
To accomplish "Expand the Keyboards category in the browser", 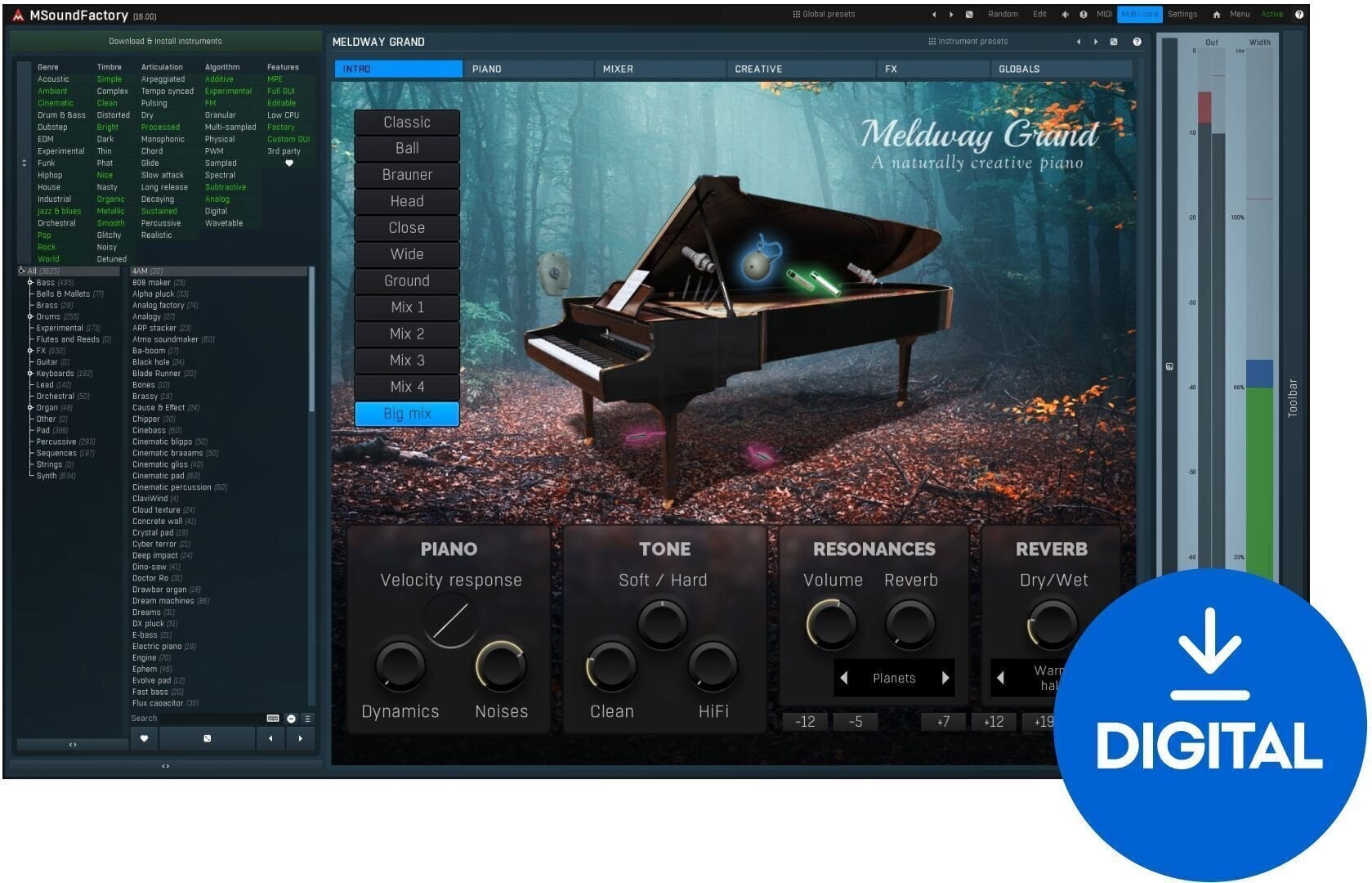I will pos(30,373).
